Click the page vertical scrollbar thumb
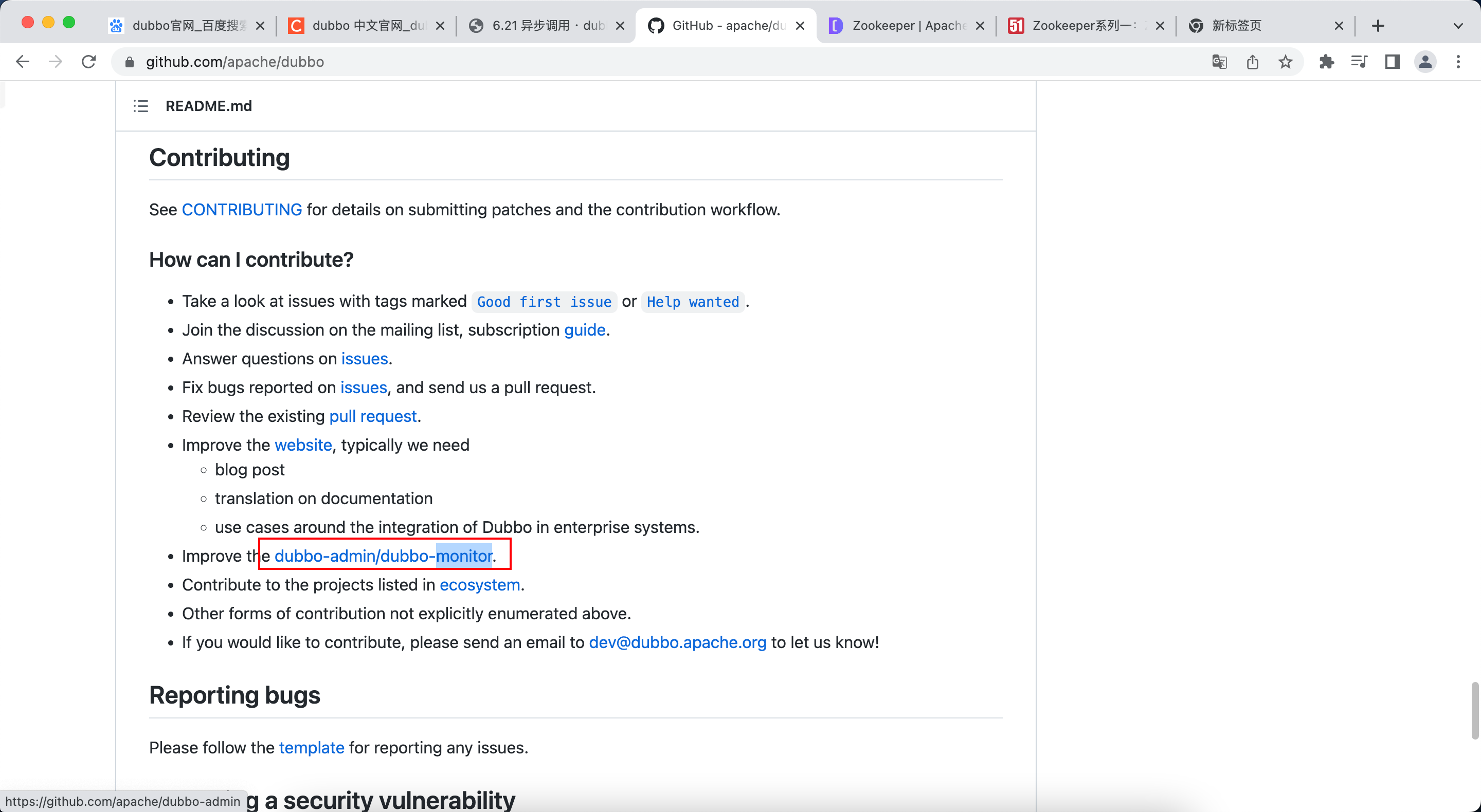This screenshot has width=1481, height=812. coord(1475,710)
